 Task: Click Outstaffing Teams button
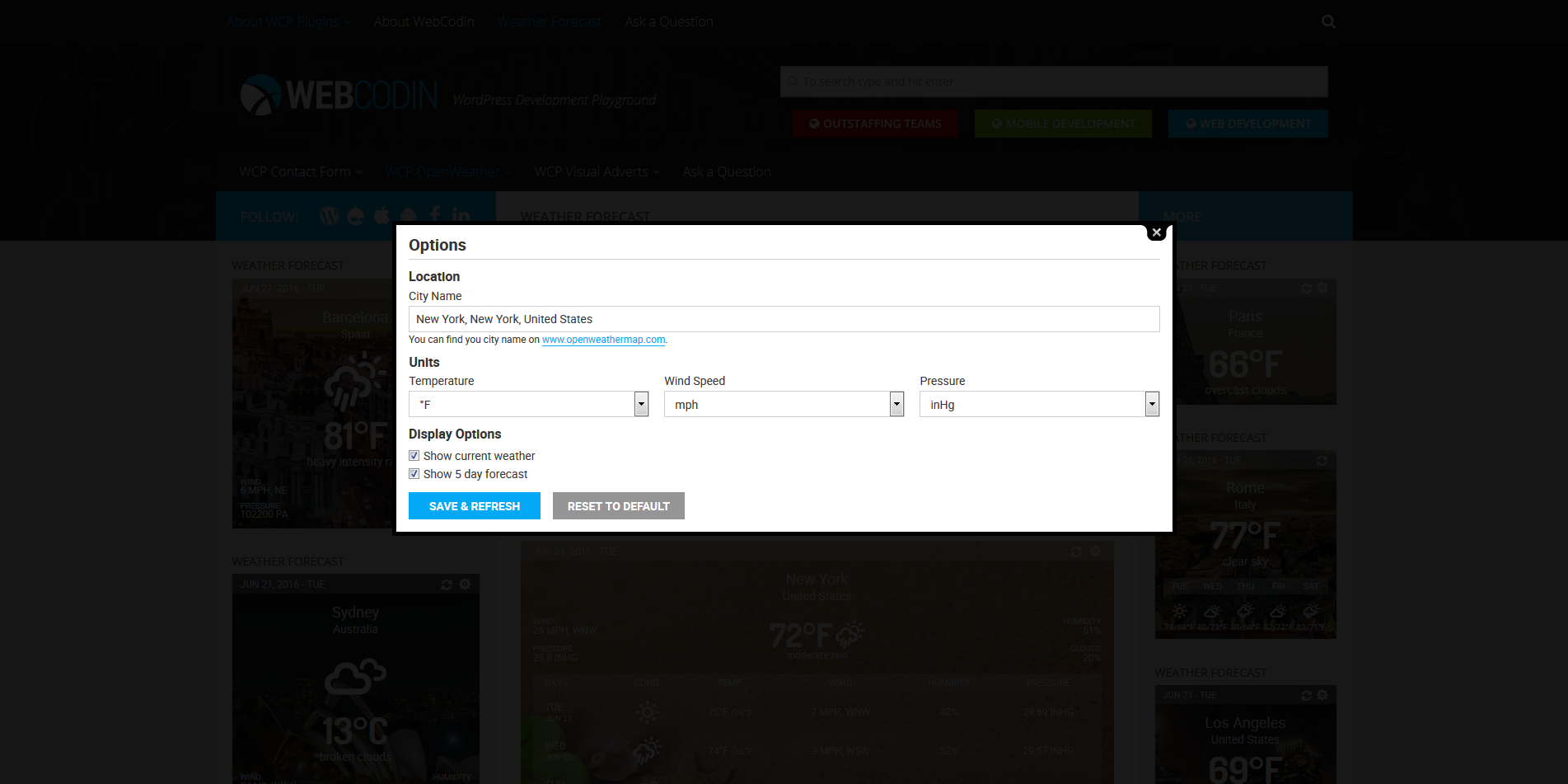[x=876, y=124]
